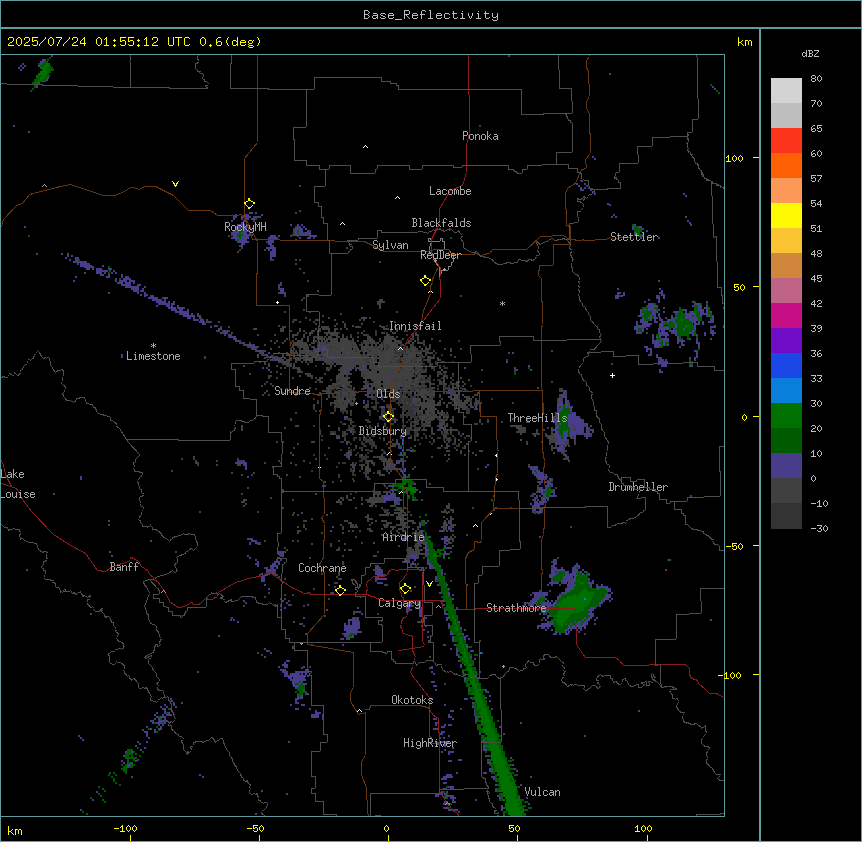Viewport: 862px width, 842px height.
Task: Click the Cochrane label
Action: click(322, 568)
